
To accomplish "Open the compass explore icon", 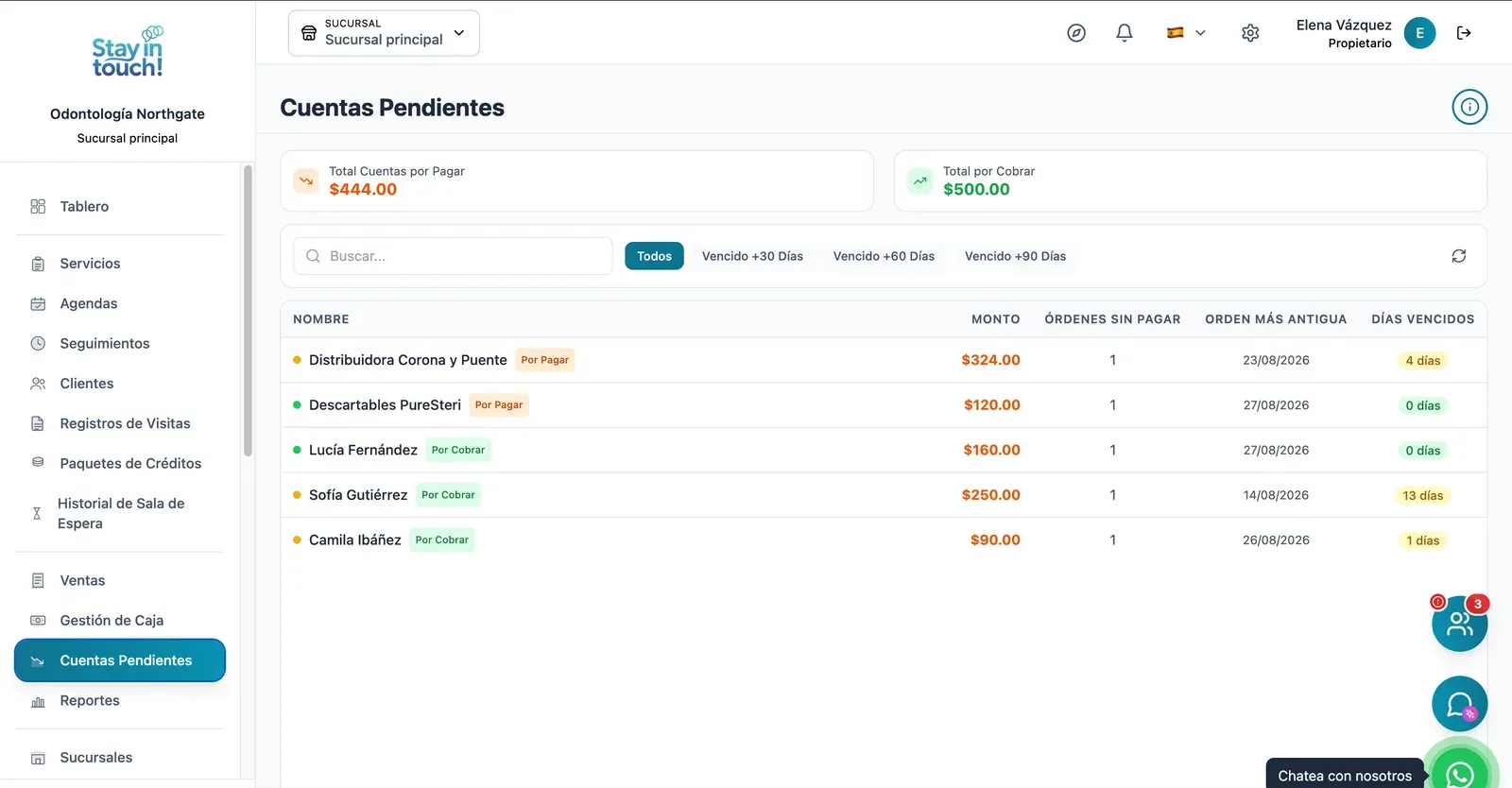I will coord(1076,33).
